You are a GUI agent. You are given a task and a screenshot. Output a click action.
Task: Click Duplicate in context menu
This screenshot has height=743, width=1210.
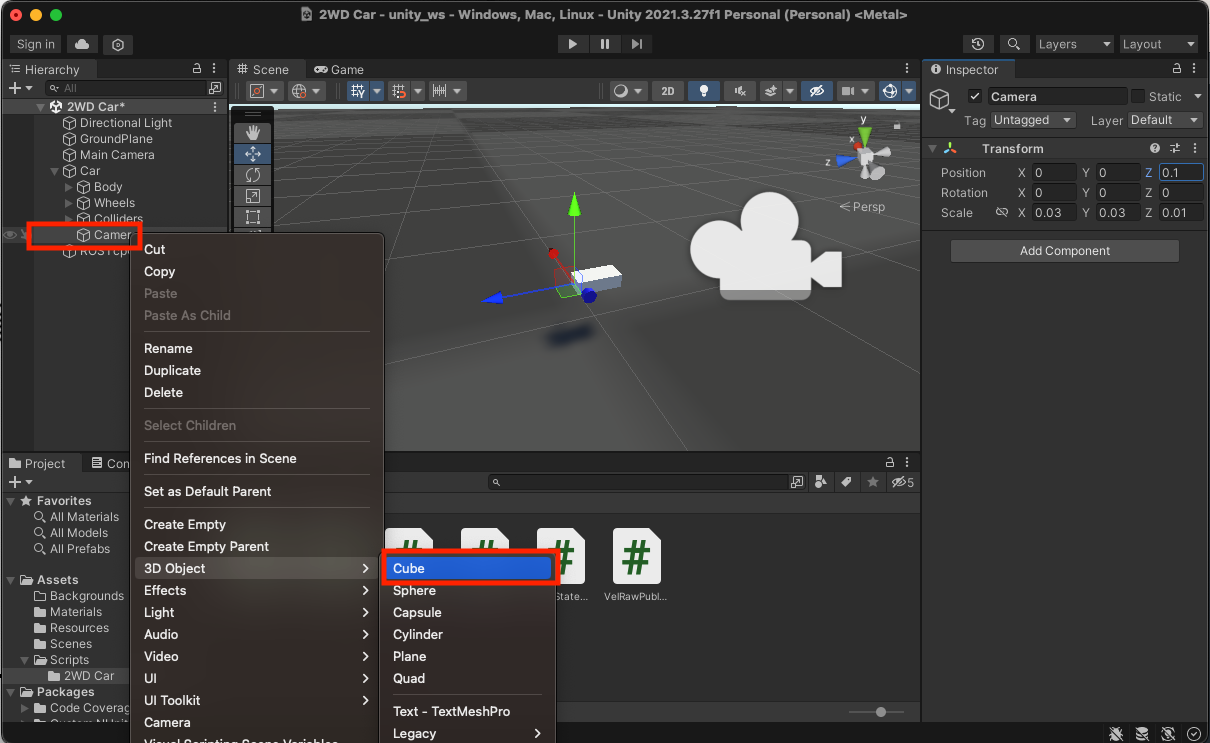(172, 370)
